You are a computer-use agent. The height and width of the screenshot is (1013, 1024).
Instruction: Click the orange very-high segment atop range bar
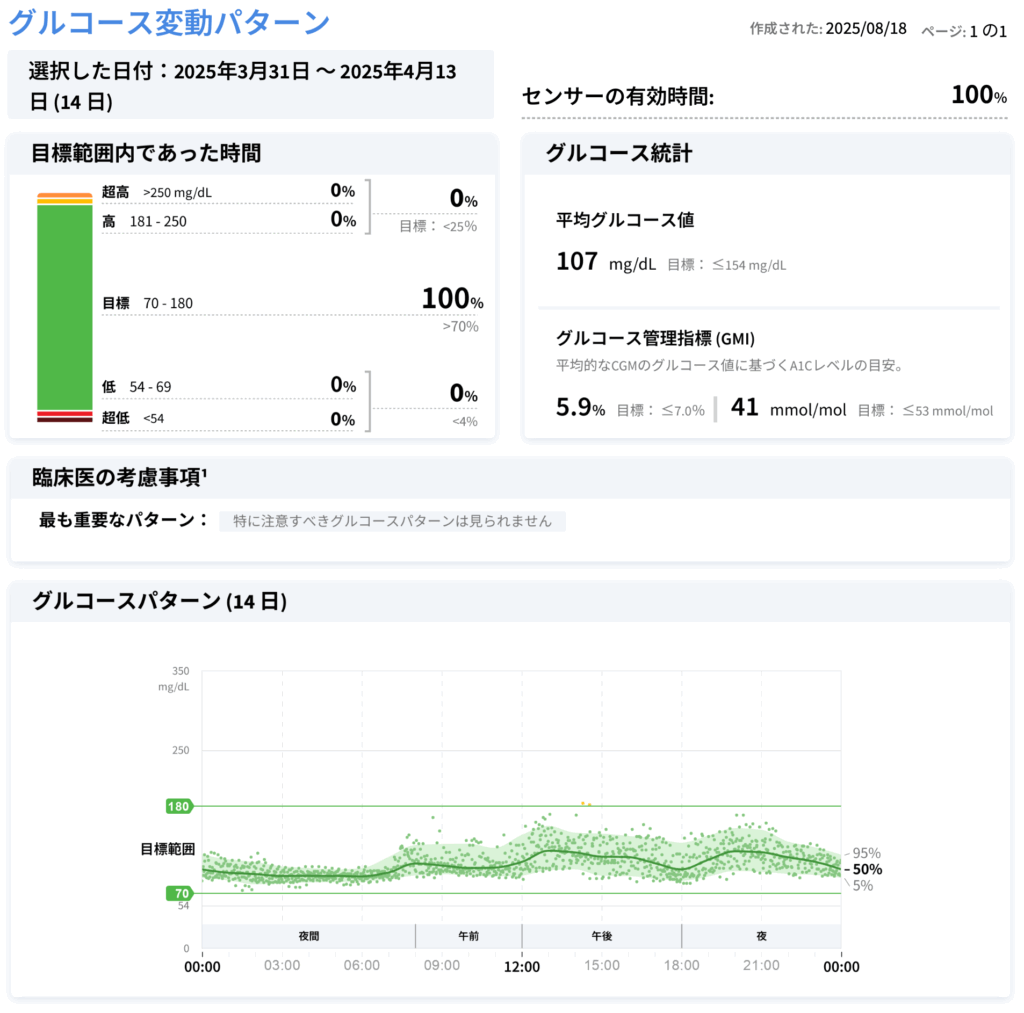(x=65, y=195)
